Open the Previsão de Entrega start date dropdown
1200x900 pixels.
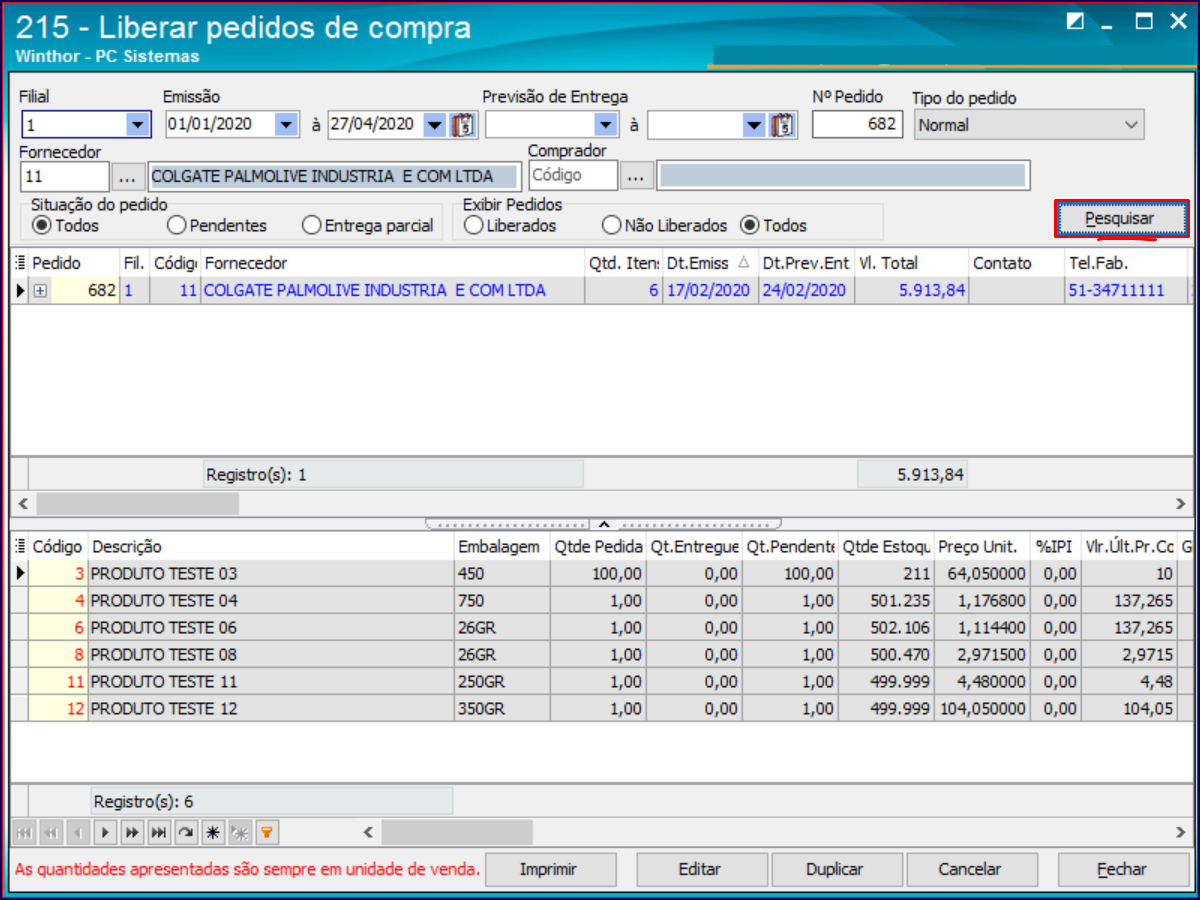pos(606,125)
